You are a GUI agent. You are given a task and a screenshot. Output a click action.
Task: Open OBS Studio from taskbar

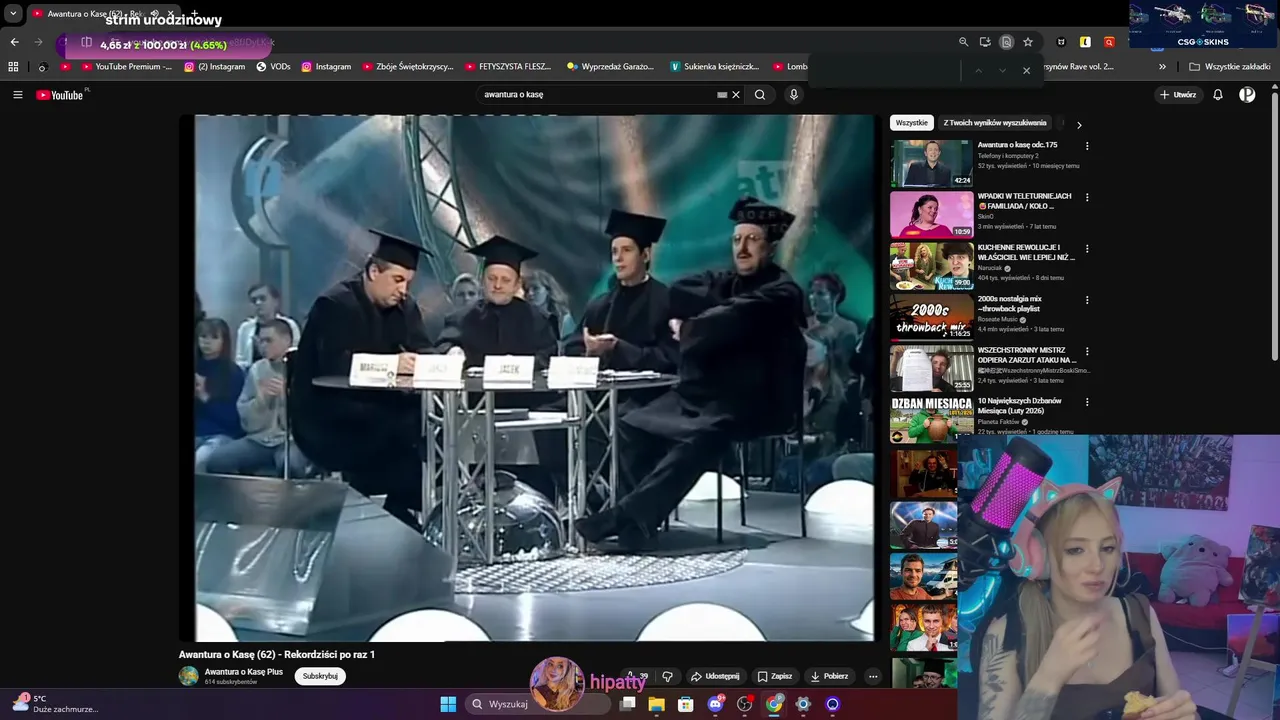pyautogui.click(x=745, y=704)
